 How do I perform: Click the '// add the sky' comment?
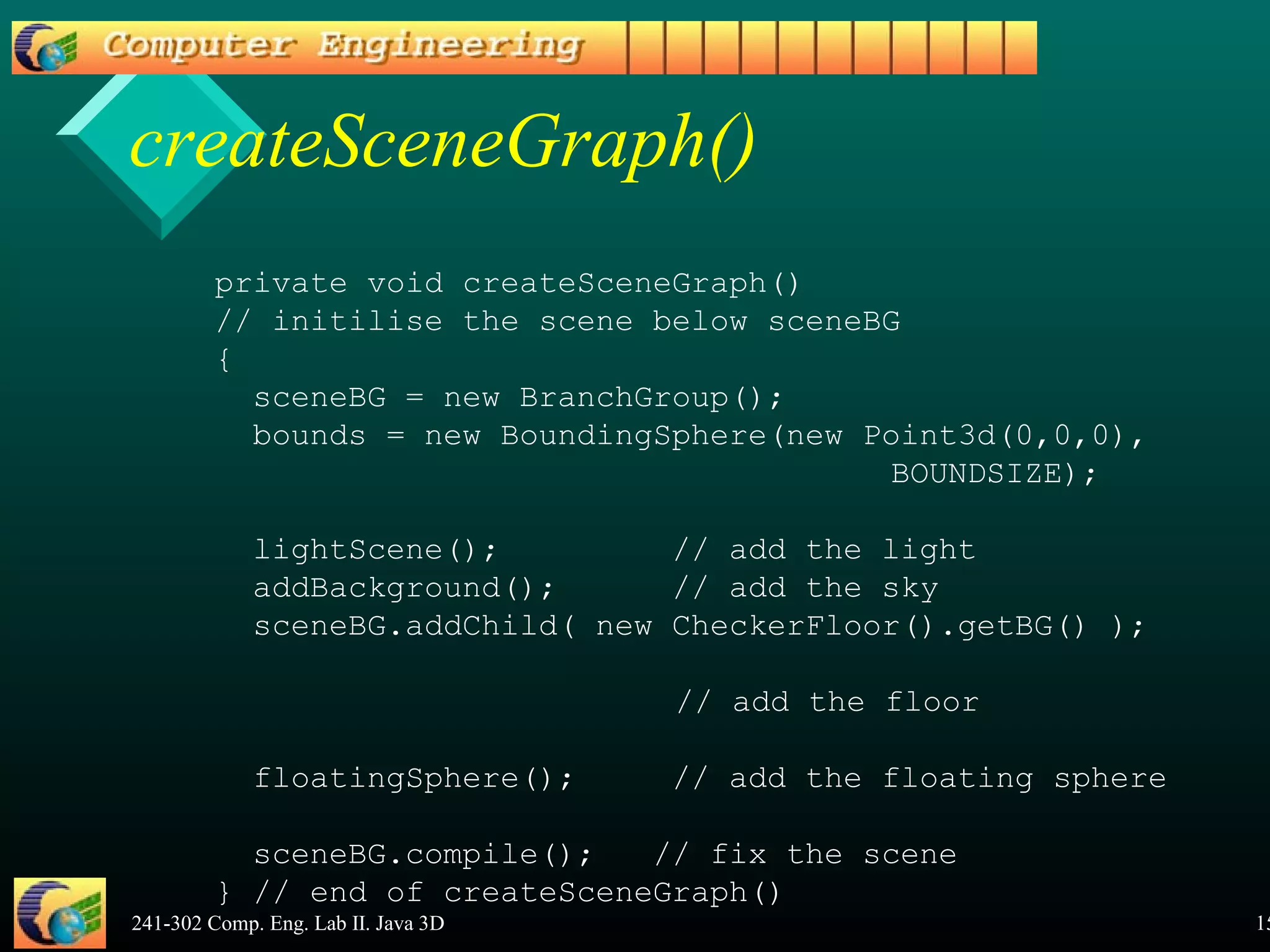tap(806, 588)
